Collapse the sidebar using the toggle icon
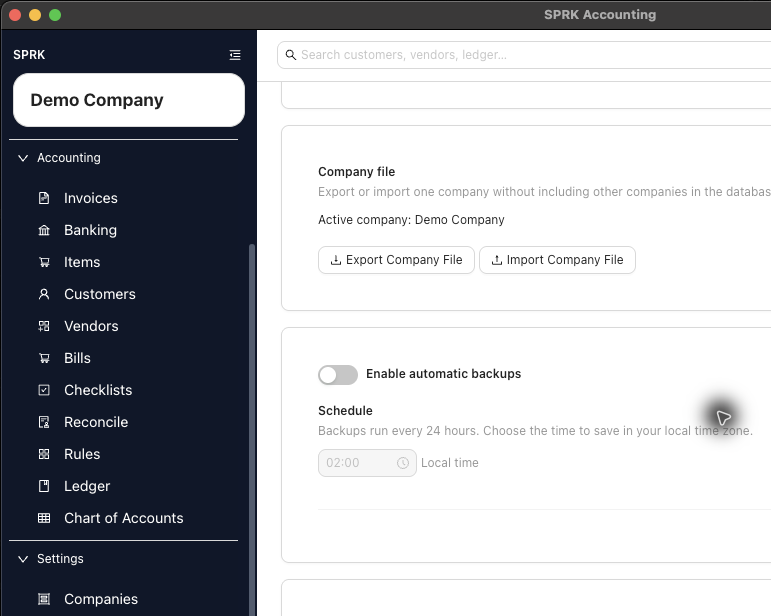 (x=235, y=55)
